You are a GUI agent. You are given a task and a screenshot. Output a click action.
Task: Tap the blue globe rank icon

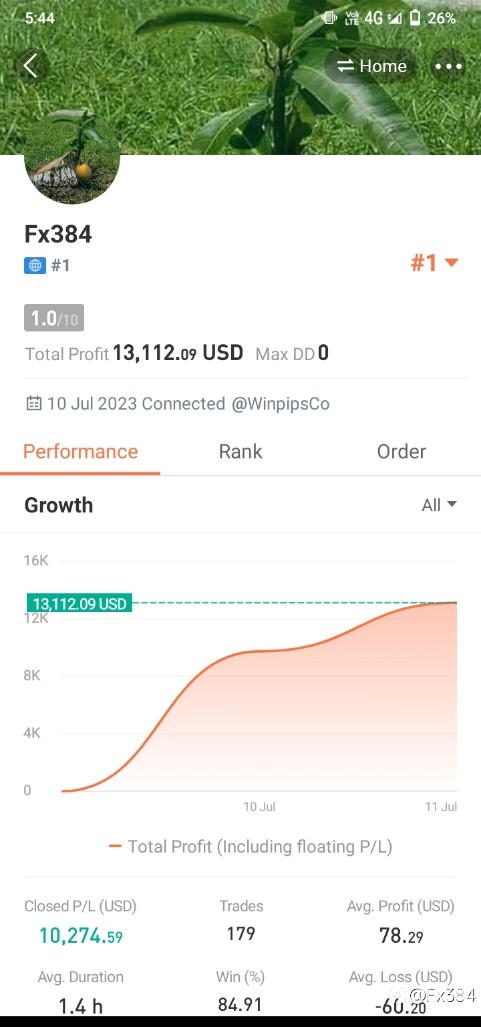35,265
